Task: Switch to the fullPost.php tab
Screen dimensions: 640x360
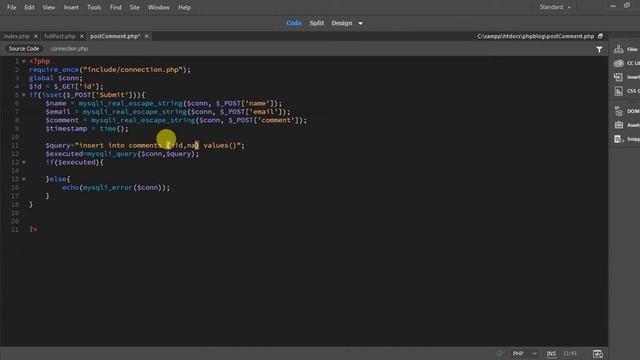Action: point(60,36)
